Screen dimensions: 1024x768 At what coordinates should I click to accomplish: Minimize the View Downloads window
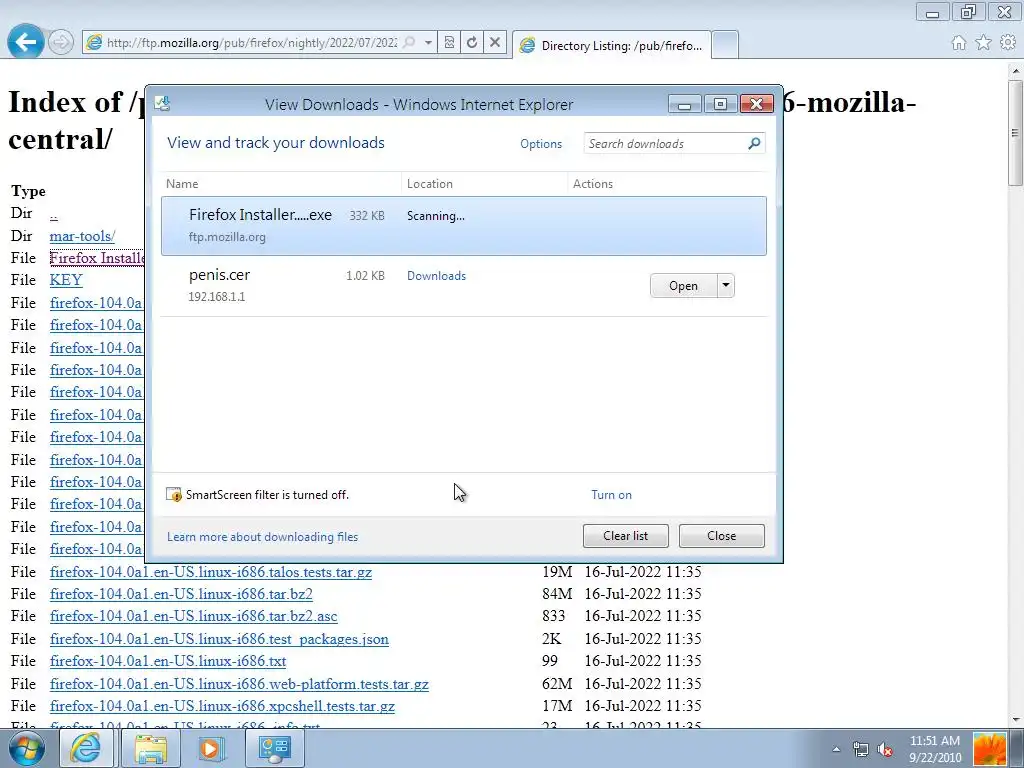684,104
